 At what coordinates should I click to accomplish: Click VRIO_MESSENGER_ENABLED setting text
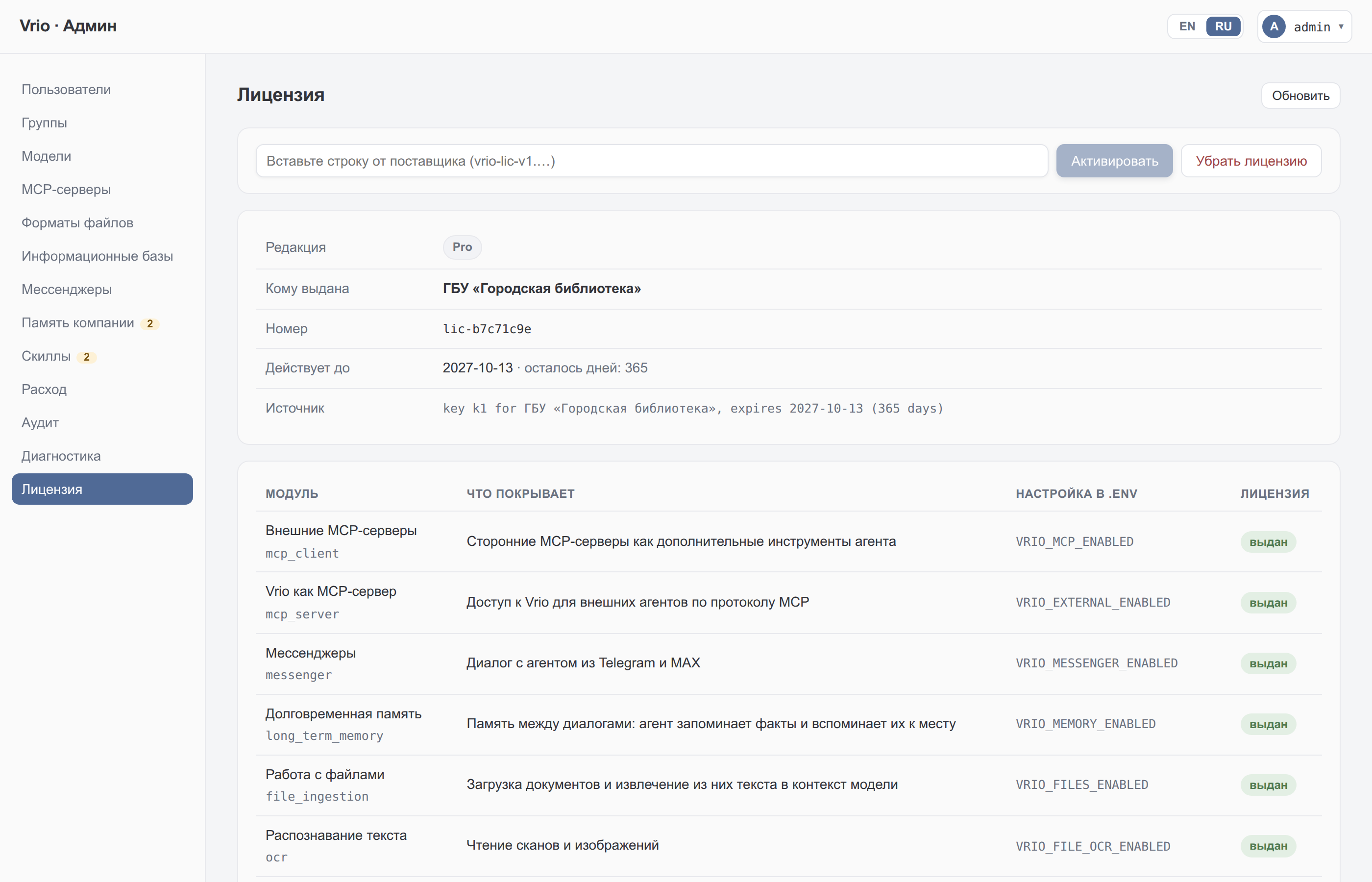click(1097, 663)
